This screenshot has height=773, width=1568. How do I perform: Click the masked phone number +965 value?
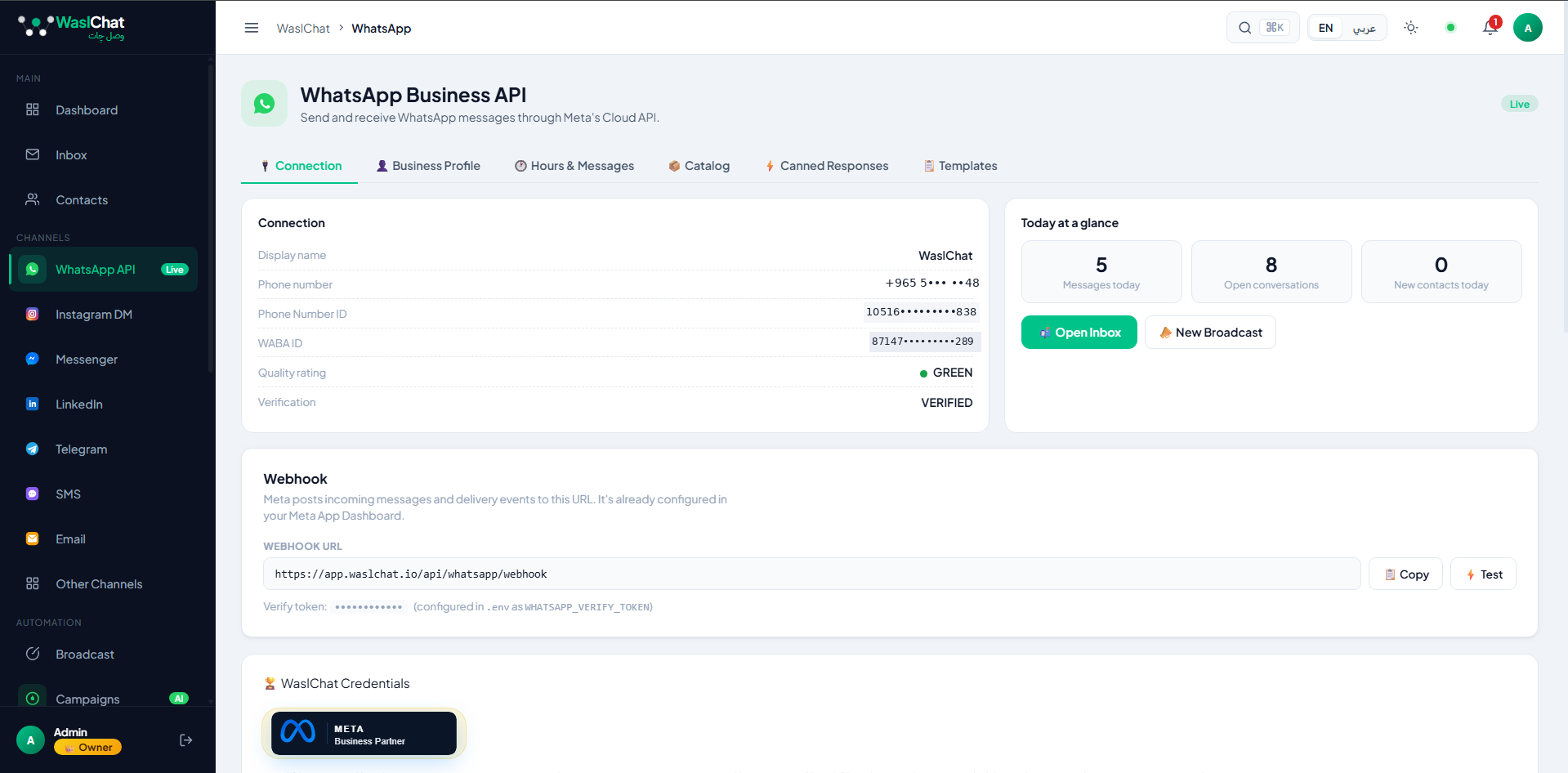[x=932, y=283]
